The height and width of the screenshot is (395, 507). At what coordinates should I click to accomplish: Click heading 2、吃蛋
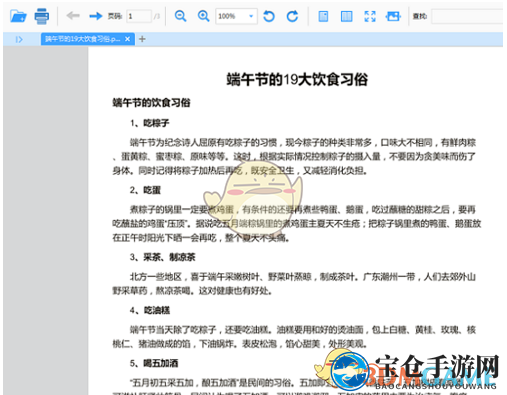145,190
